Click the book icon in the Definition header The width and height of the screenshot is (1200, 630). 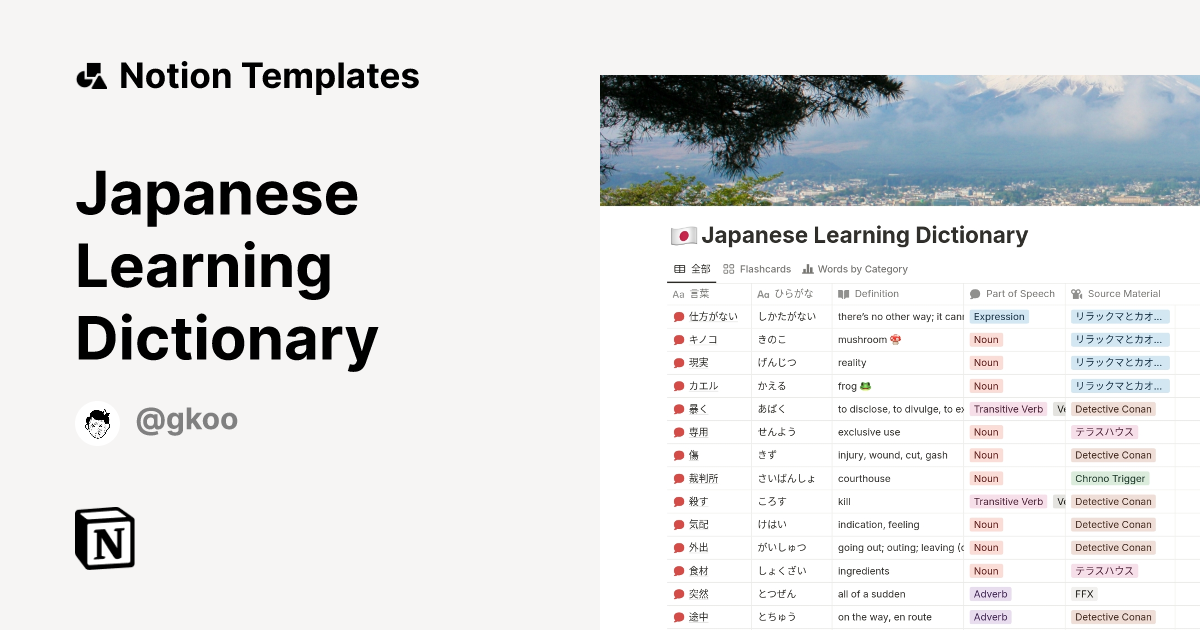845,293
